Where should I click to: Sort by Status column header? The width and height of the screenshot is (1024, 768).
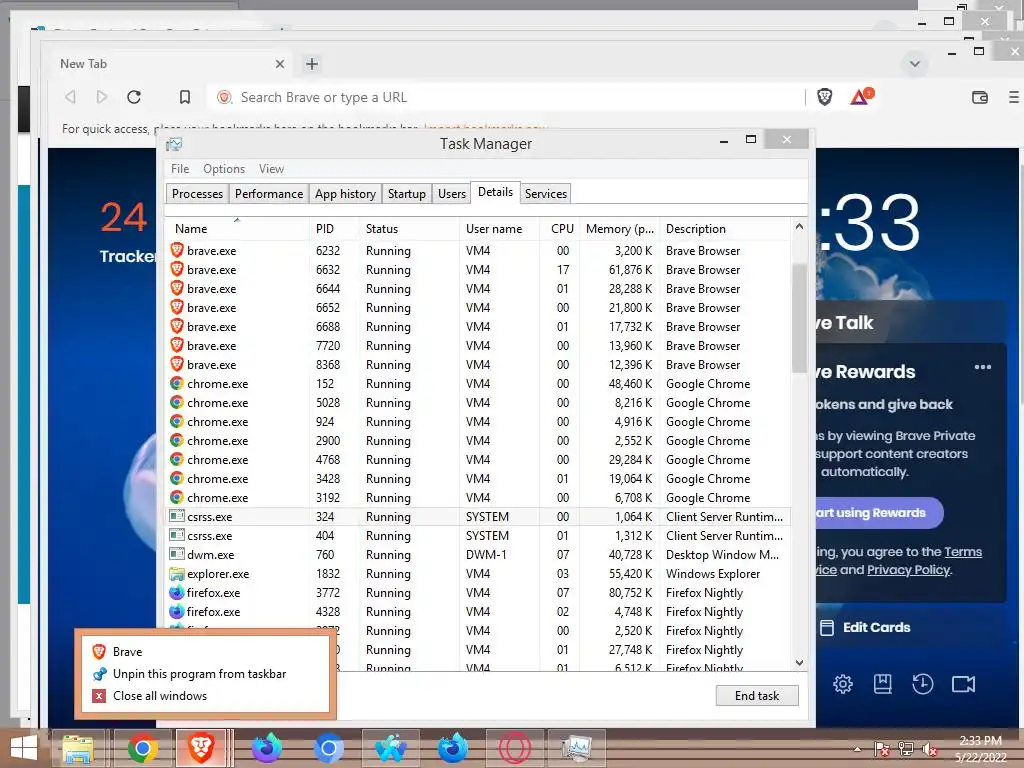(x=409, y=229)
